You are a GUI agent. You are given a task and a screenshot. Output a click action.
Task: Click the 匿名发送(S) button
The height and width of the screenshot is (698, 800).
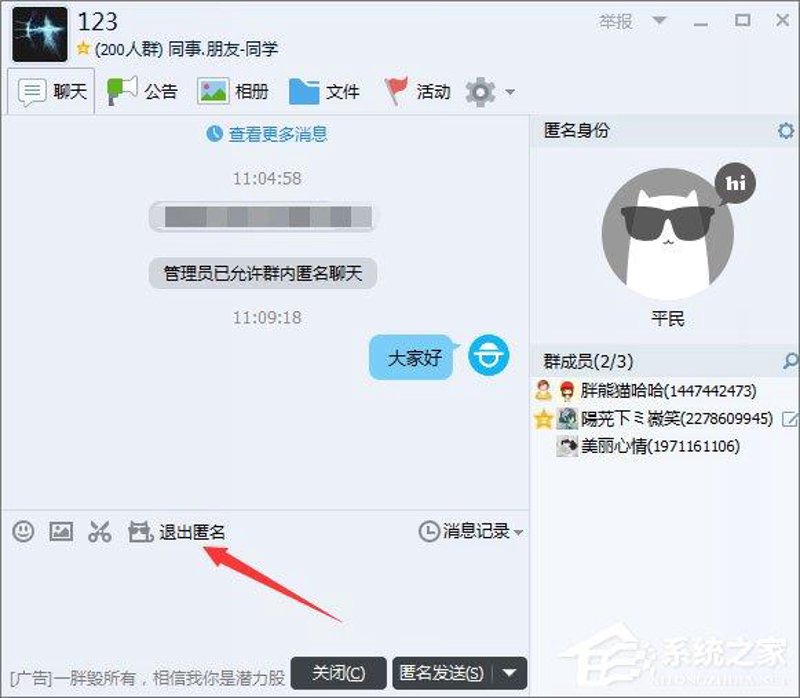(x=441, y=674)
